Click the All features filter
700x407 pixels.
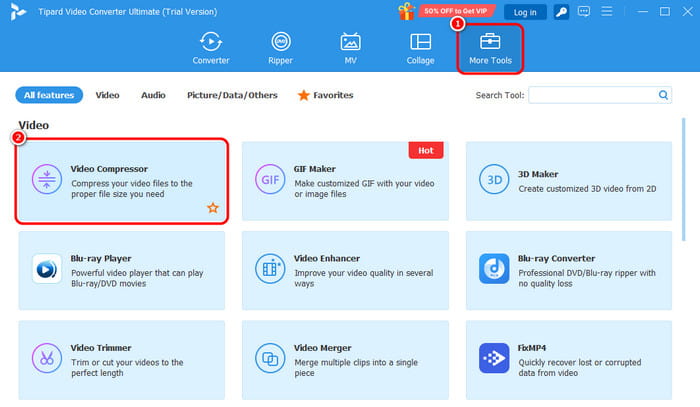coord(49,95)
